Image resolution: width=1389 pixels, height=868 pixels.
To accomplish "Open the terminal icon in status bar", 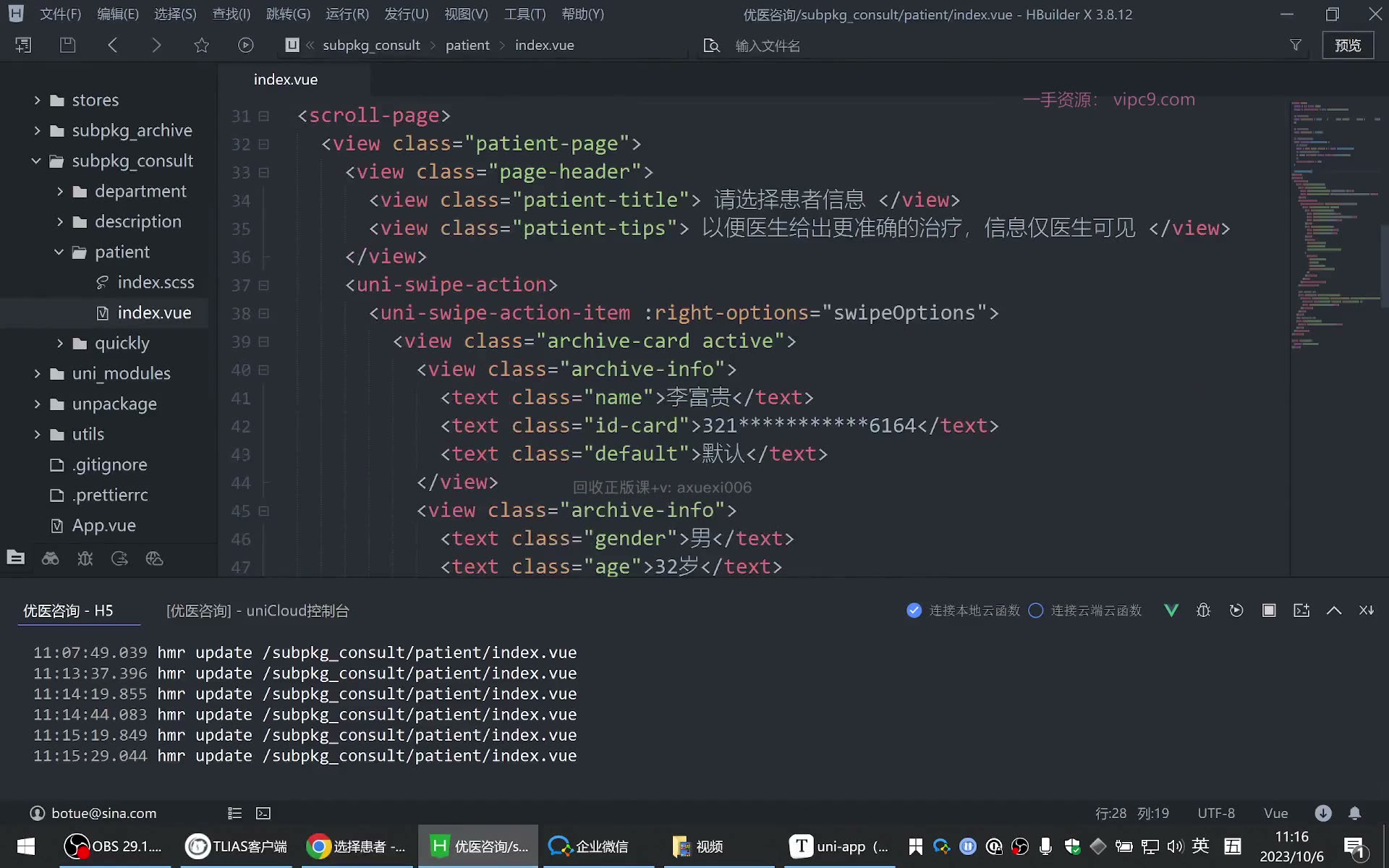I will [x=263, y=813].
